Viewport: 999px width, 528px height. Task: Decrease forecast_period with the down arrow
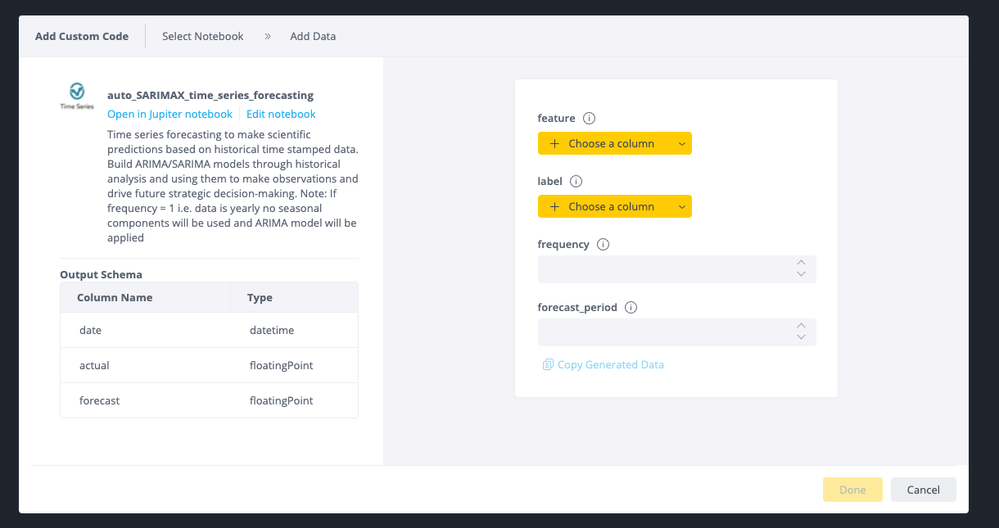click(x=800, y=338)
